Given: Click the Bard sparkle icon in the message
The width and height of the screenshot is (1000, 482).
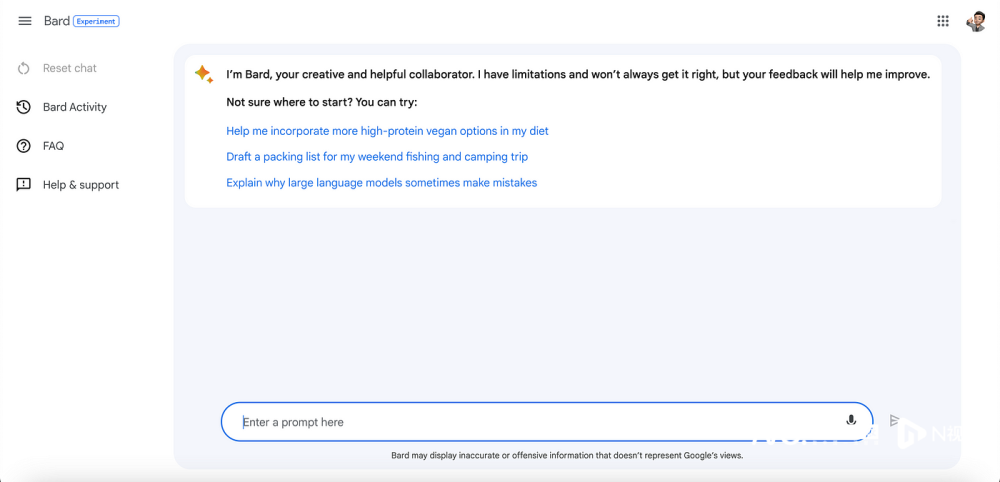Looking at the screenshot, I should click(203, 74).
